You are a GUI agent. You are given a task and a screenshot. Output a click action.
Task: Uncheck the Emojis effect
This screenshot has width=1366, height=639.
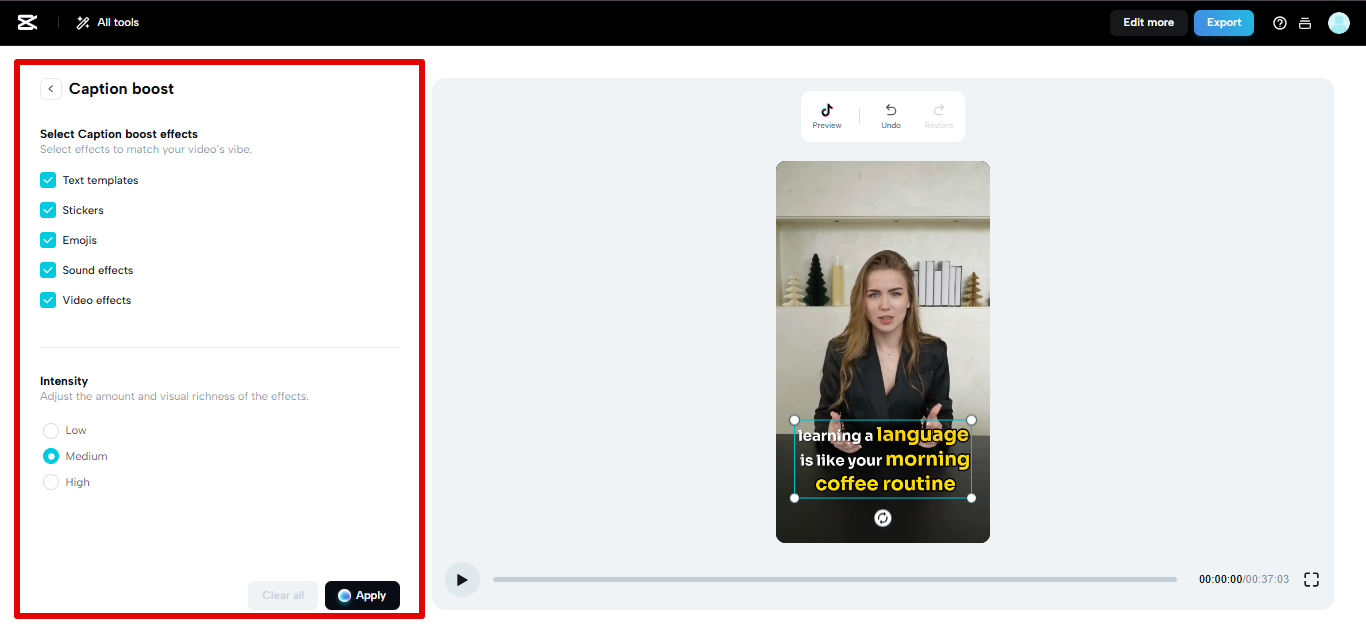tap(47, 239)
